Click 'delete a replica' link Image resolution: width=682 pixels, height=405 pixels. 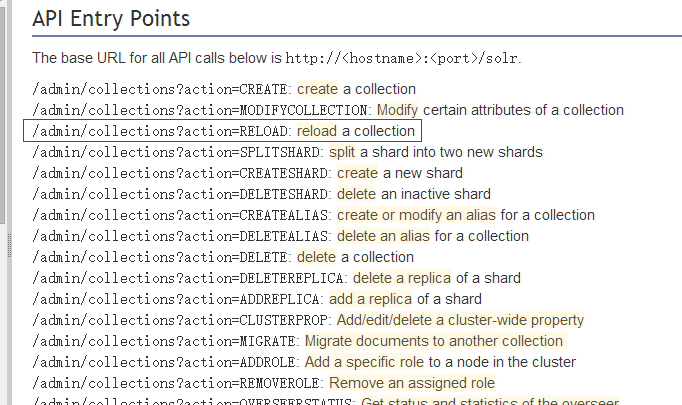(402, 278)
